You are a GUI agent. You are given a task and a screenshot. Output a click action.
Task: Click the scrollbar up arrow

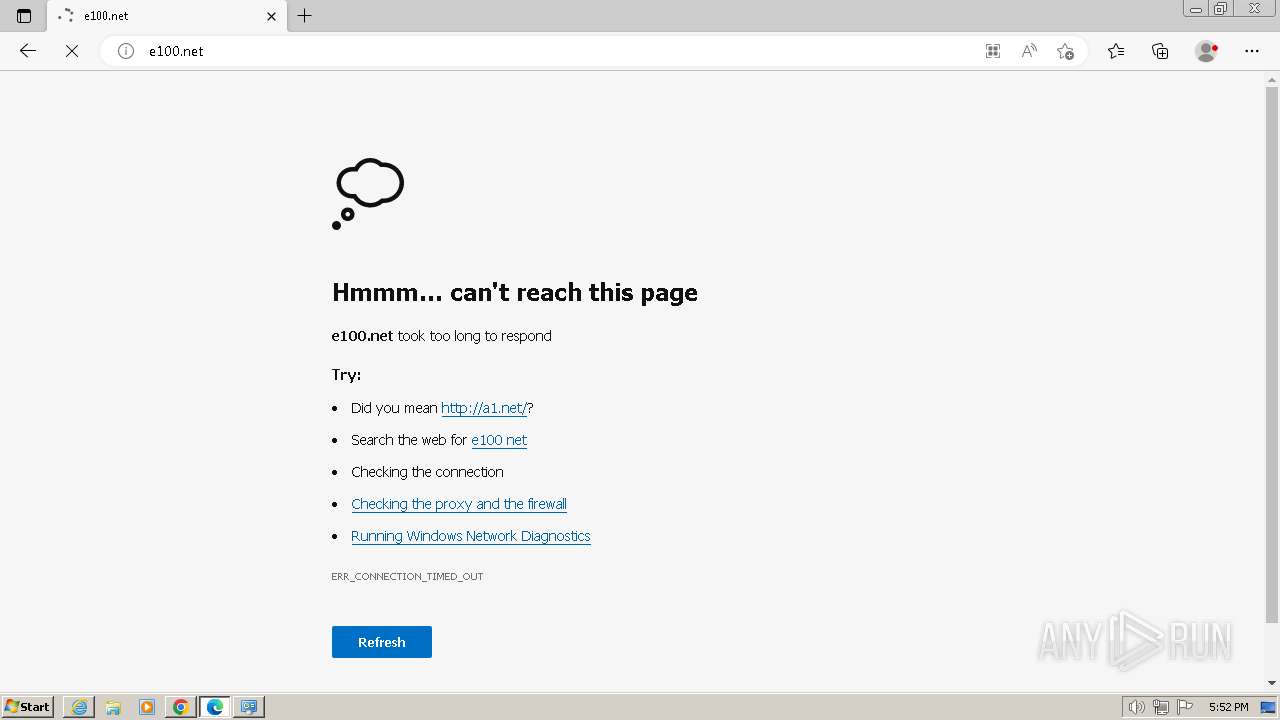(1272, 78)
